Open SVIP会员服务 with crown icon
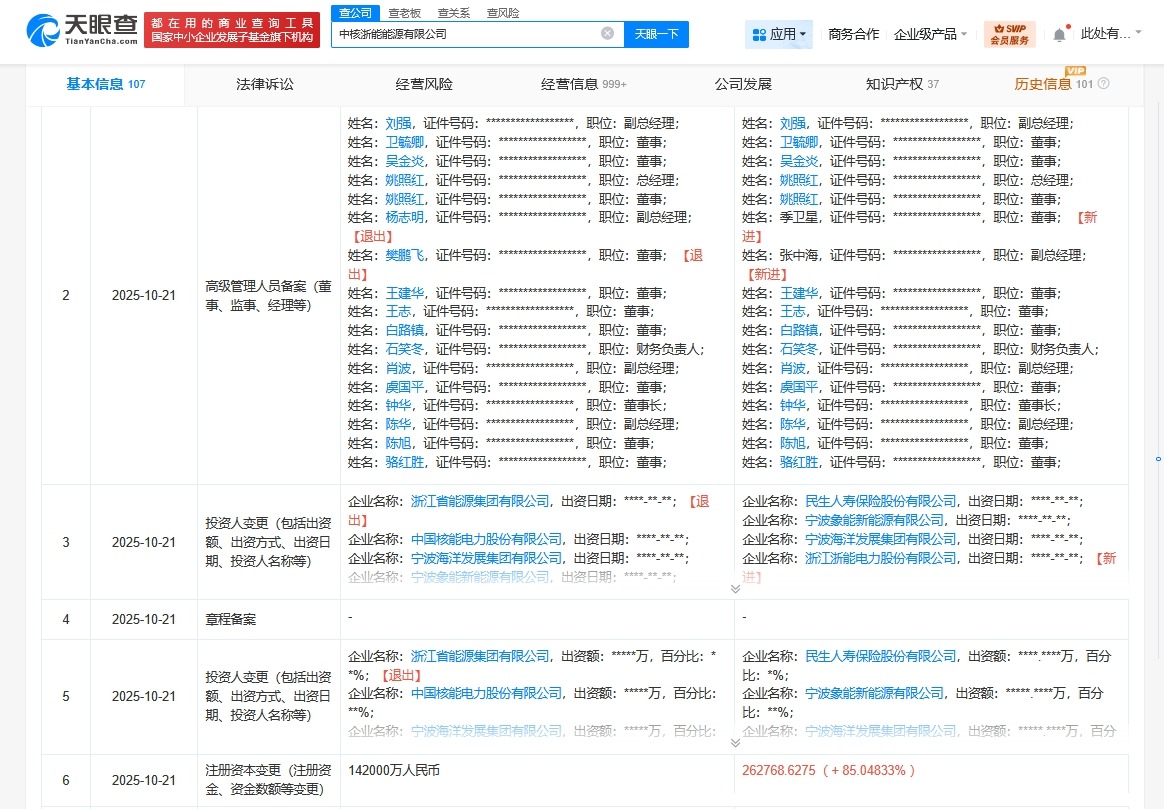The image size is (1164, 809). 1009,33
